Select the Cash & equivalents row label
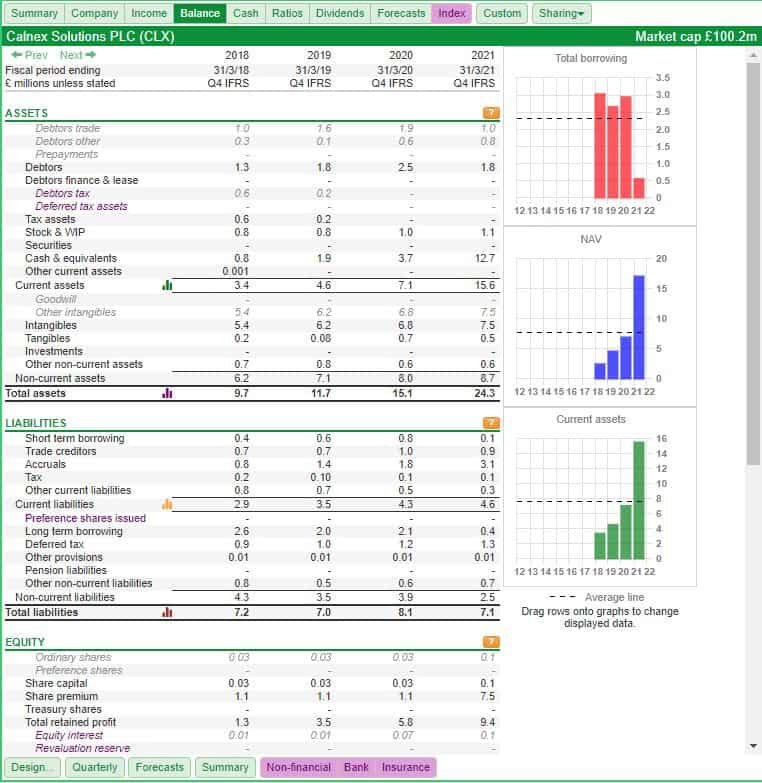This screenshot has width=762, height=783. pos(71,258)
